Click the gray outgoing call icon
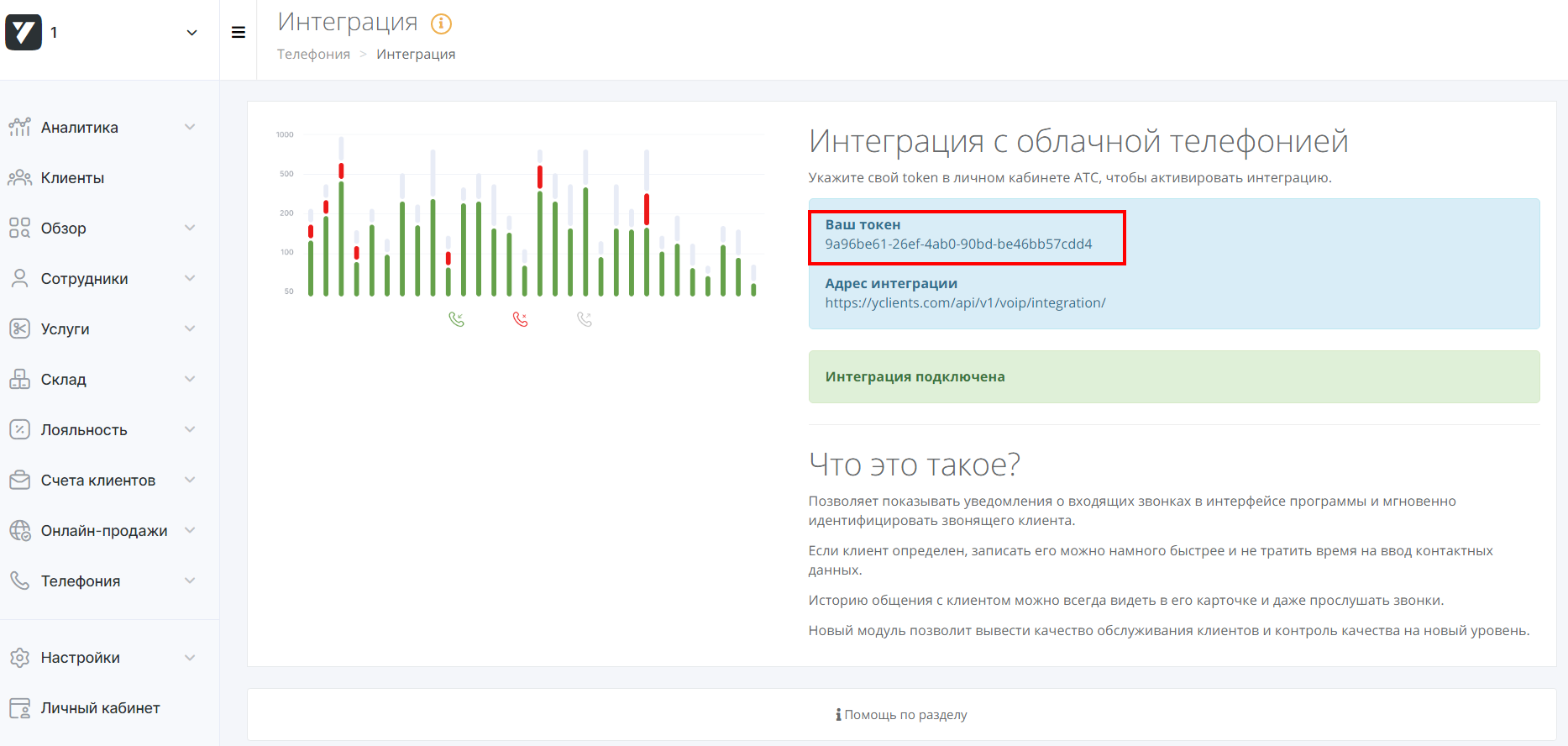Image resolution: width=1568 pixels, height=746 pixels. click(x=585, y=319)
